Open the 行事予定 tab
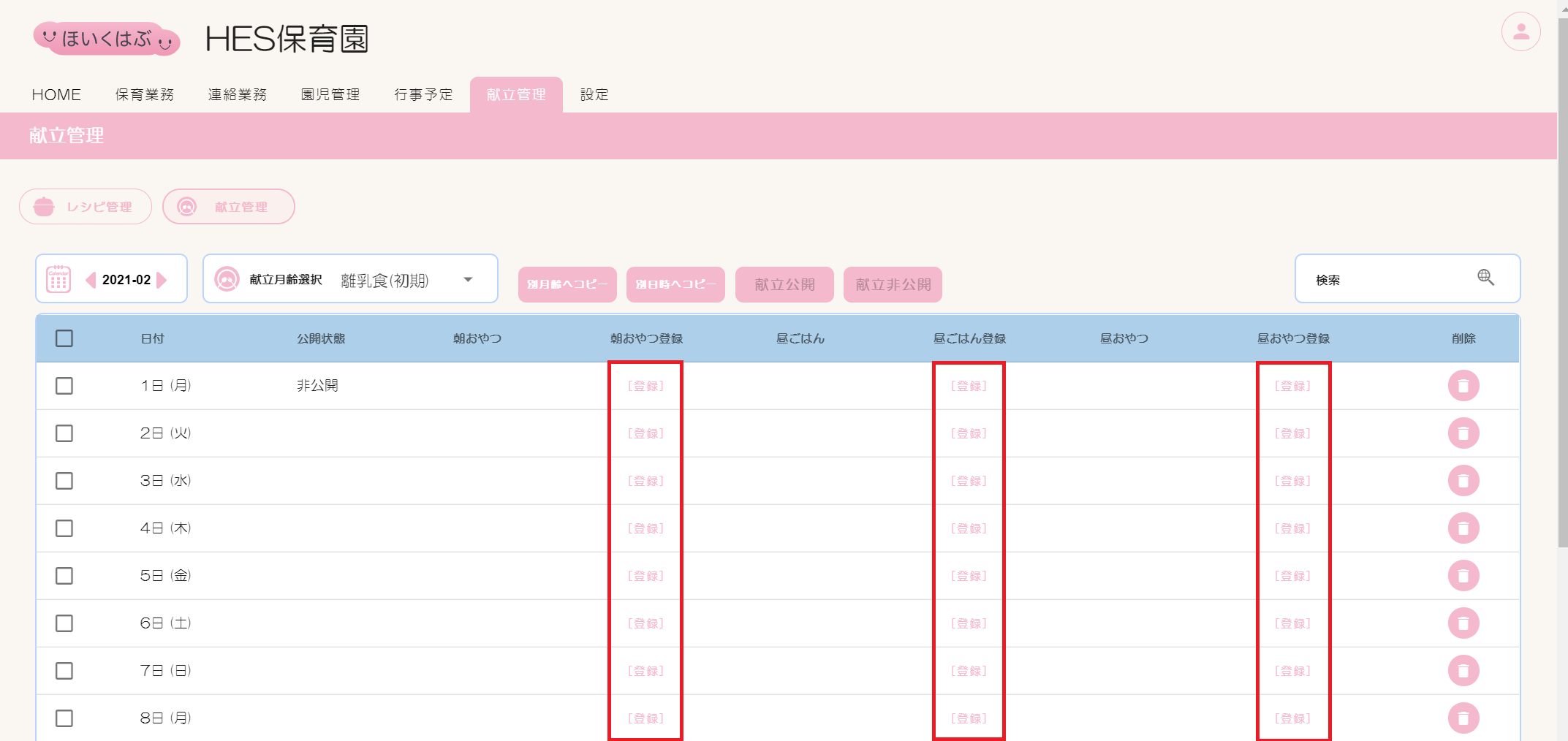This screenshot has height=741, width=1568. pyautogui.click(x=423, y=95)
